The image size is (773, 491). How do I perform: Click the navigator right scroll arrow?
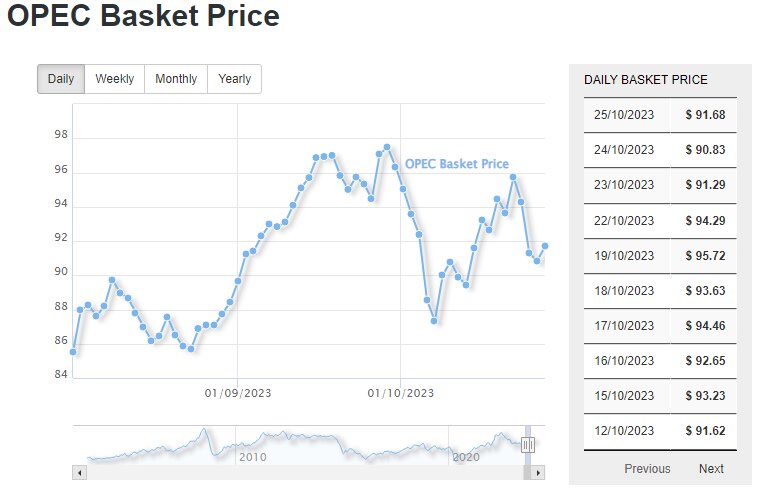538,472
